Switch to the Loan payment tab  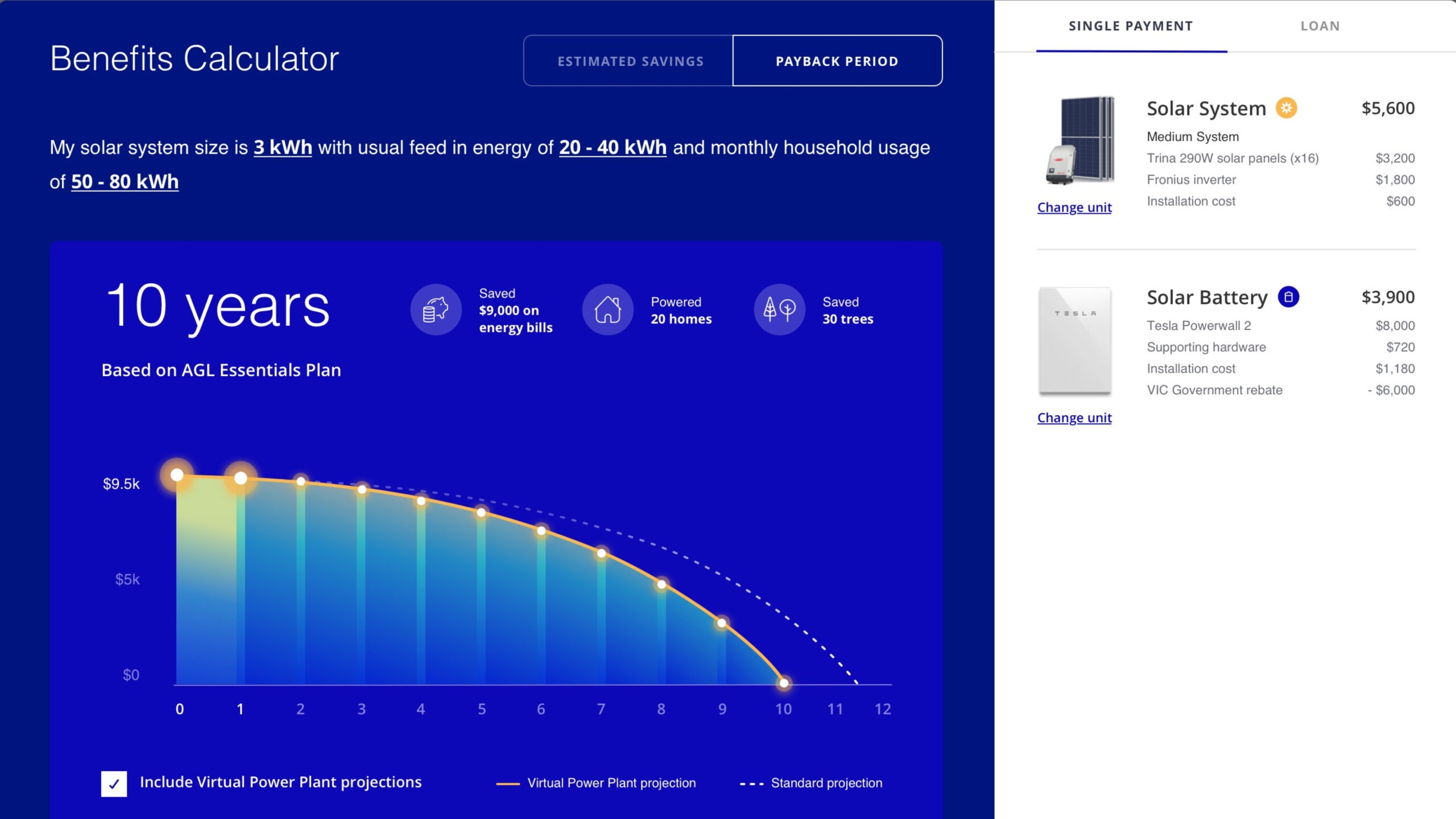(x=1320, y=26)
